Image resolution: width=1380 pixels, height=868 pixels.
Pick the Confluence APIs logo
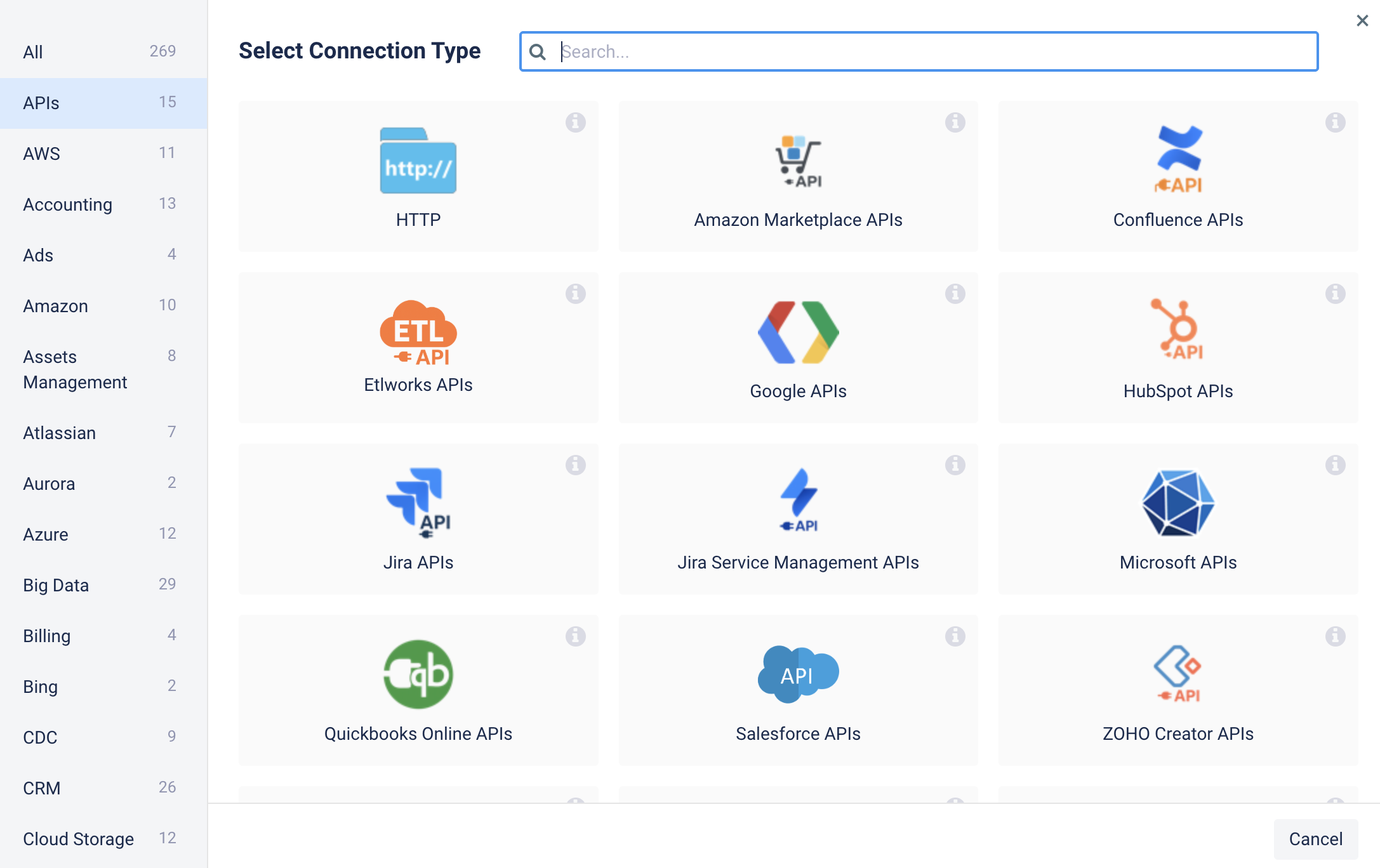[1178, 159]
